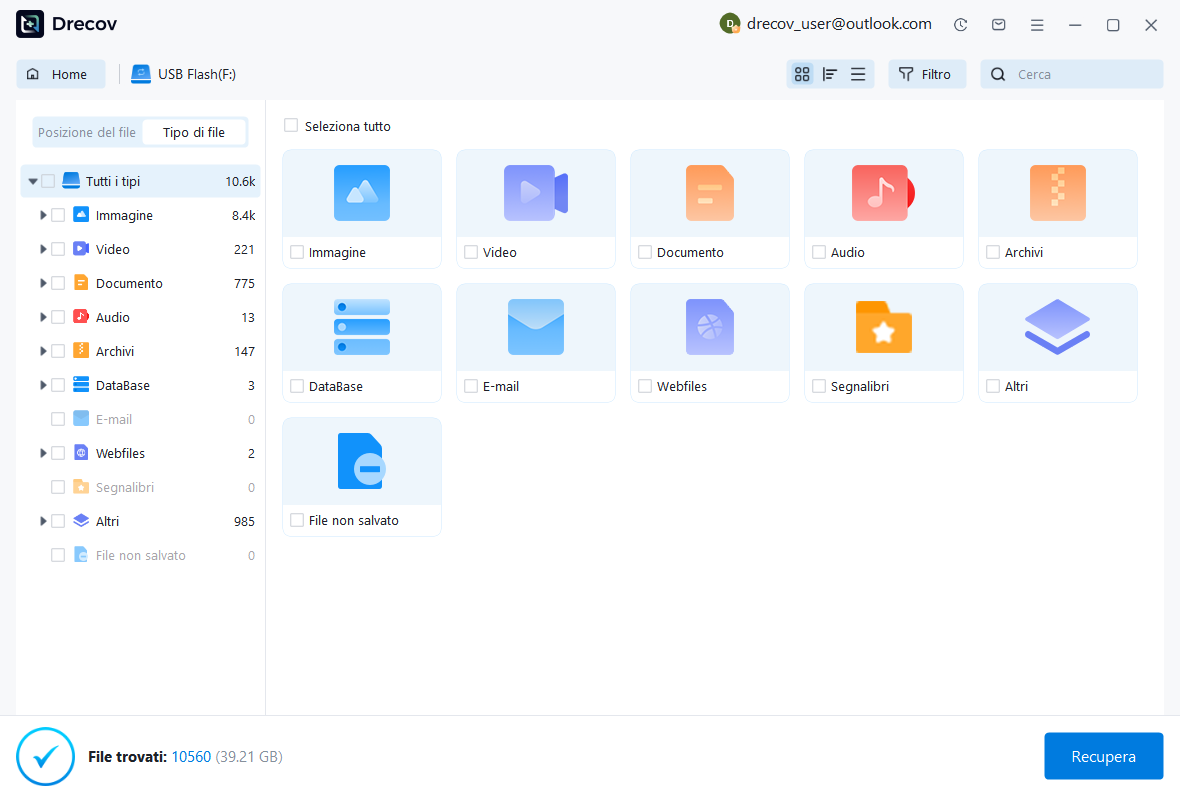Image resolution: width=1180 pixels, height=797 pixels.
Task: Switch to detailed list view
Action: point(858,73)
